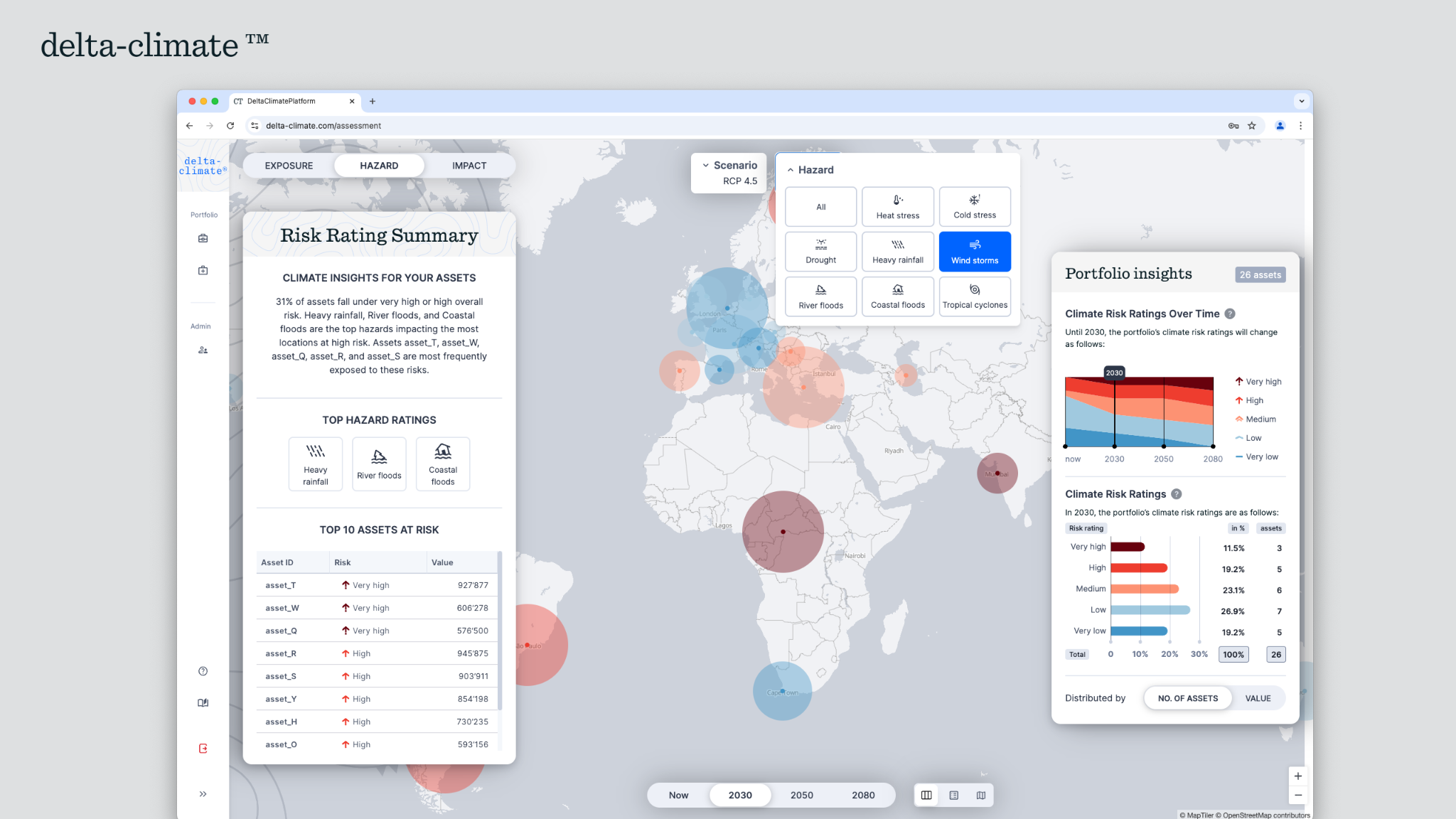Image resolution: width=1456 pixels, height=819 pixels.
Task: Reload the page with refresh icon
Action: click(x=230, y=126)
